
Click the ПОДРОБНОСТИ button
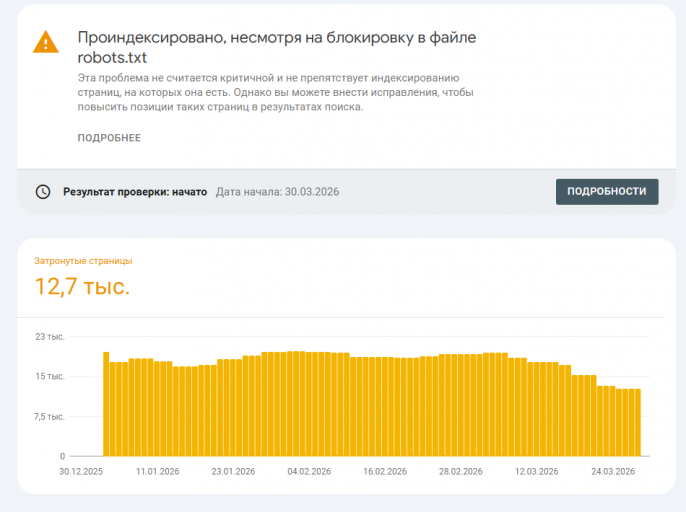click(607, 191)
